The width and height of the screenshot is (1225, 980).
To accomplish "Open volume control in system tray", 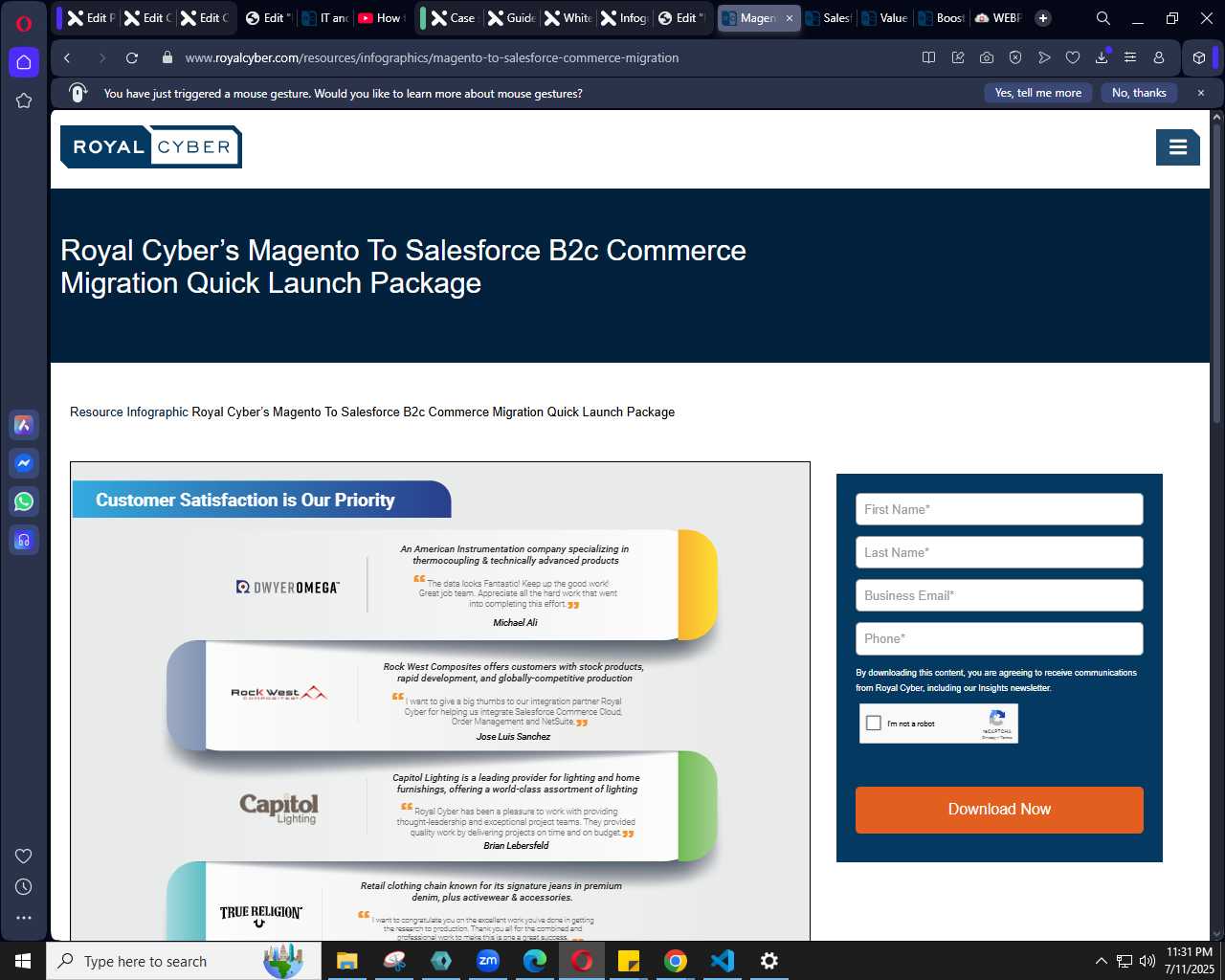I will tap(1147, 961).
